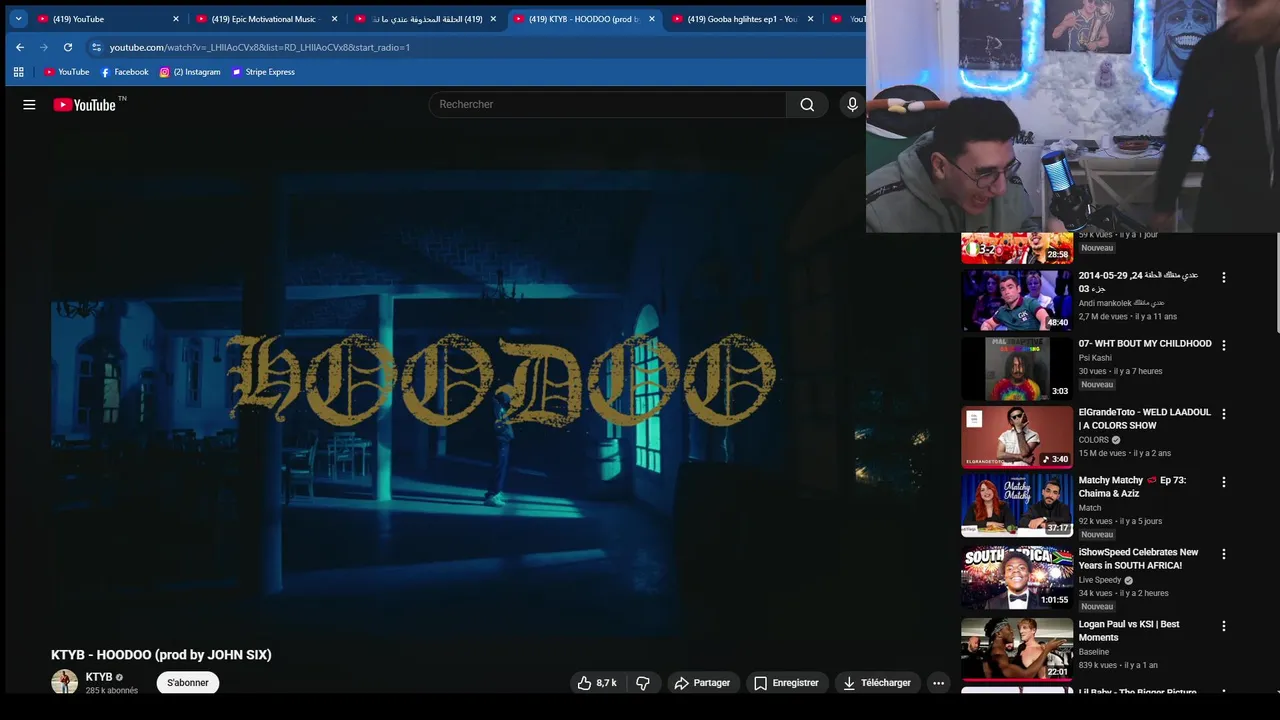Open KTYB channel avatar
The image size is (1280, 720).
pos(64,683)
